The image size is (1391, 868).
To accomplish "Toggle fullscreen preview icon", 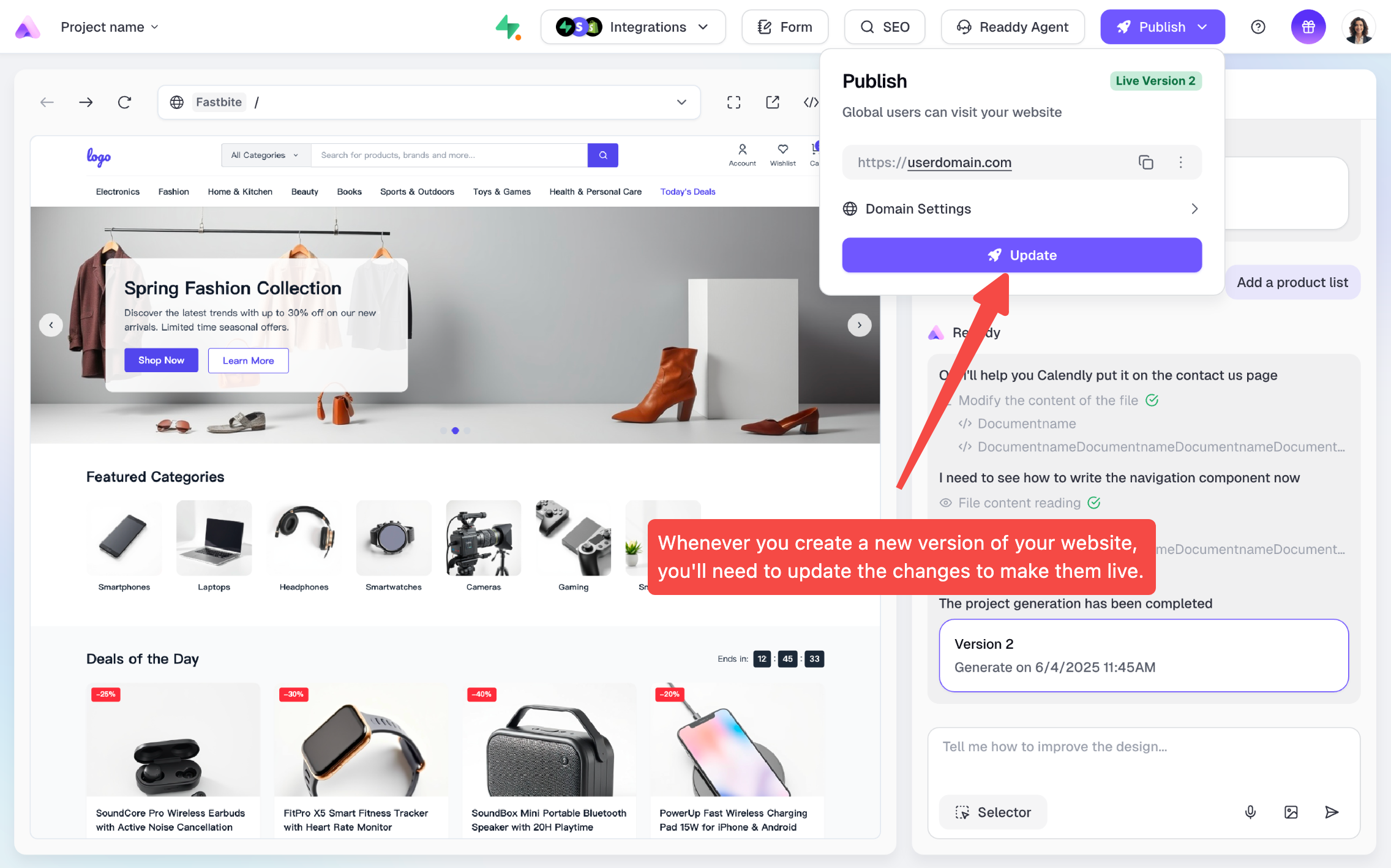I will [x=733, y=102].
